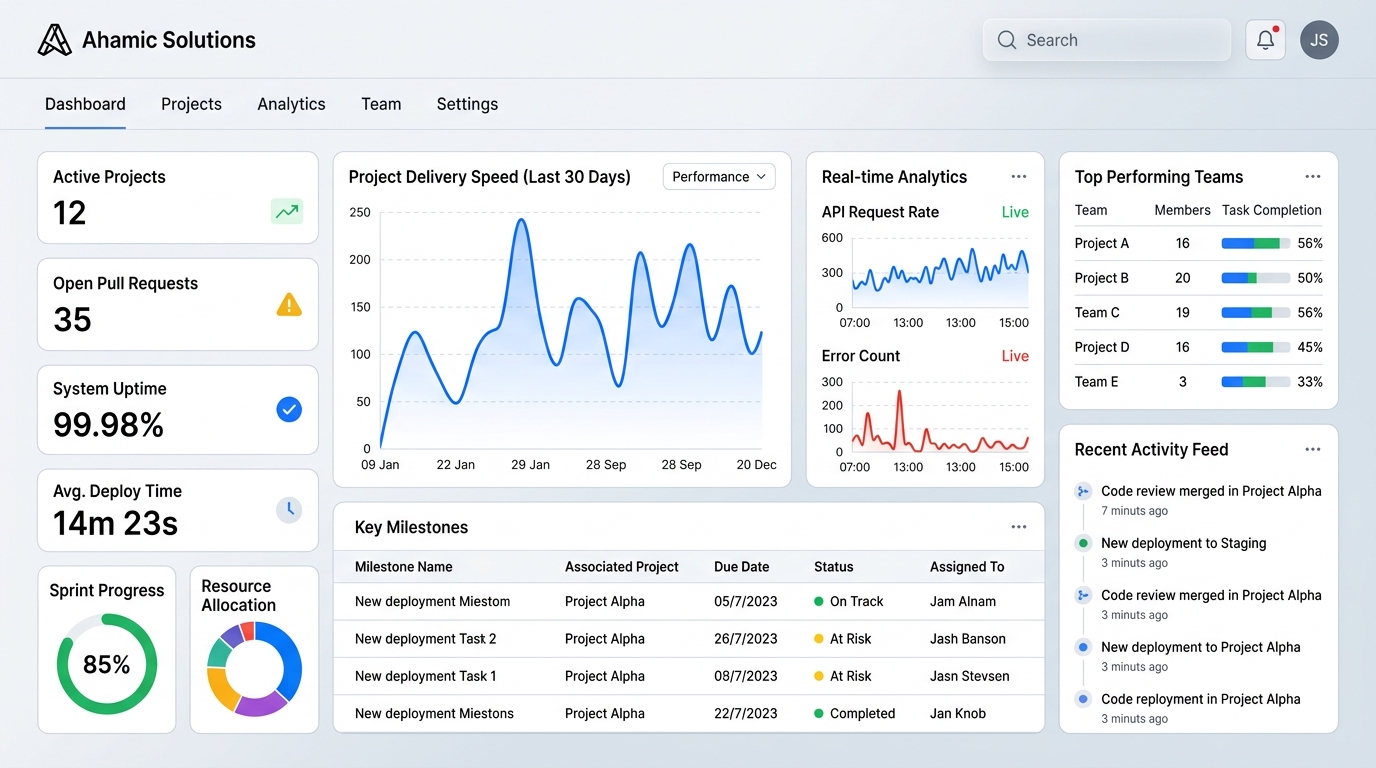Click the Sprint Progress 85% ring

(107, 664)
